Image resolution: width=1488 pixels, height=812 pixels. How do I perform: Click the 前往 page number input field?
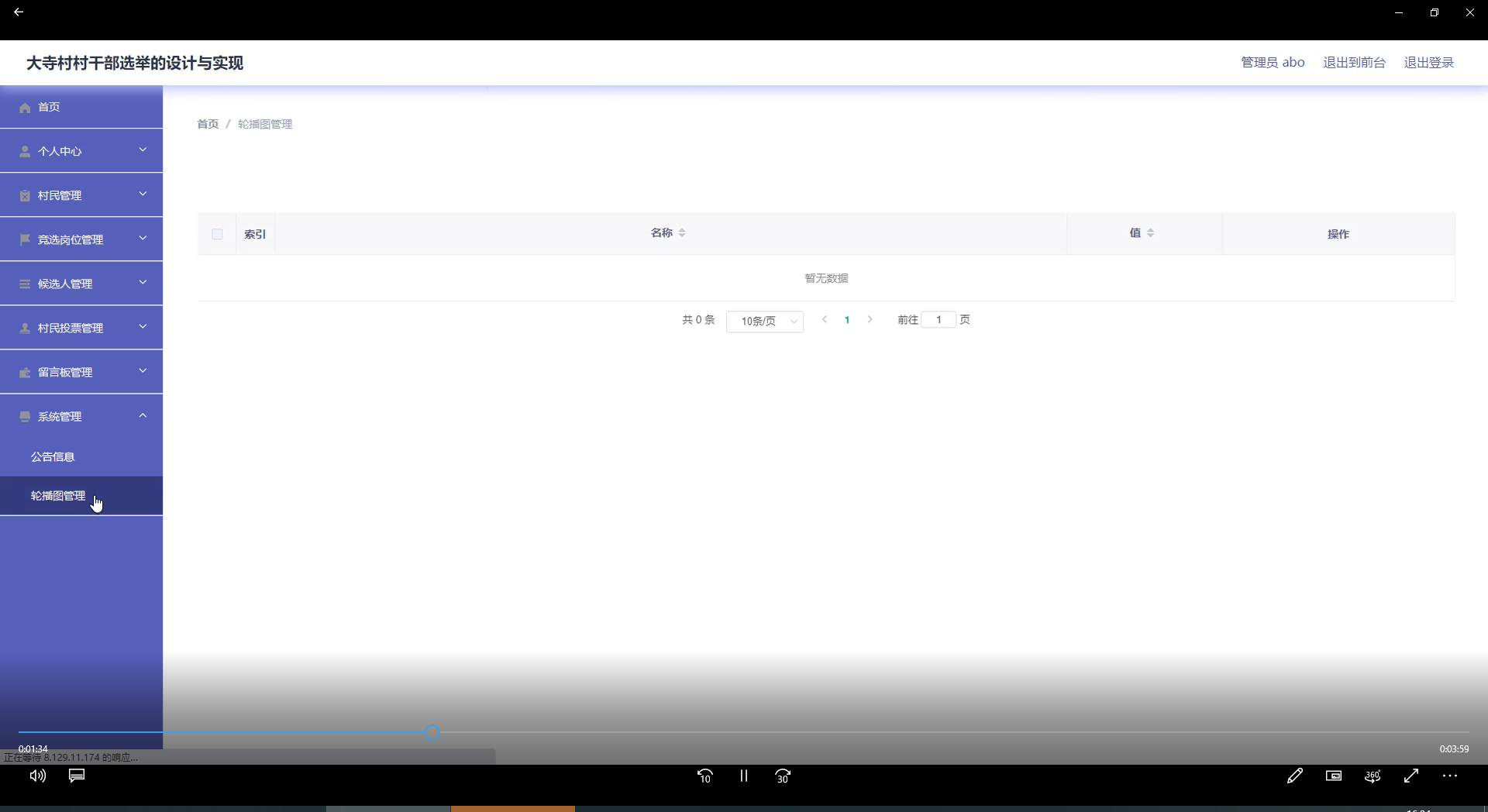click(939, 319)
